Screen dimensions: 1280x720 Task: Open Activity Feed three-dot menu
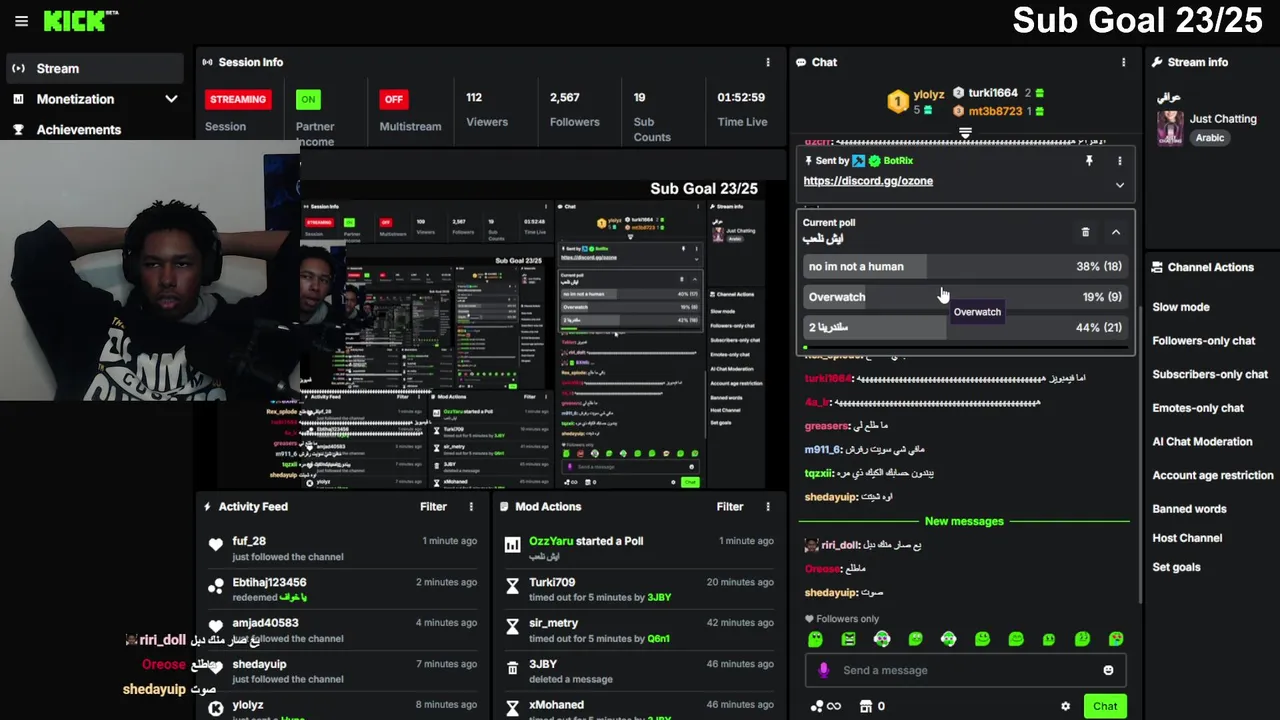[471, 507]
